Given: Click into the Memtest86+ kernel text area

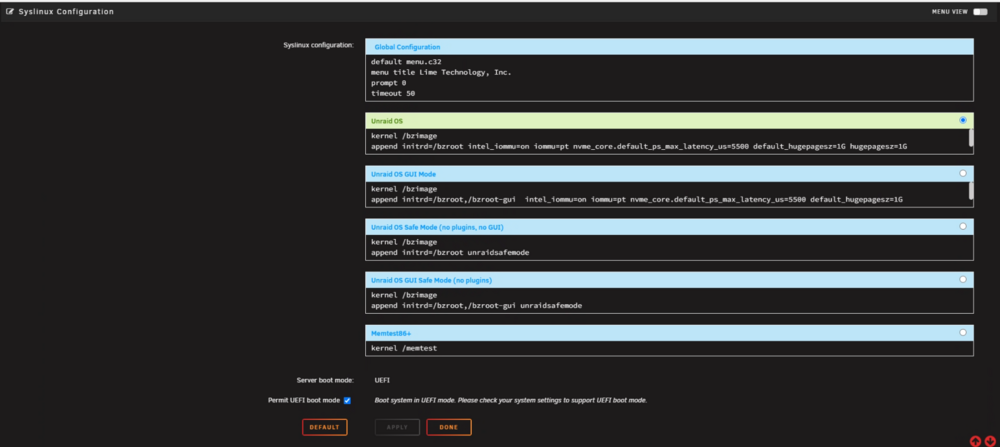Looking at the screenshot, I should (x=669, y=348).
